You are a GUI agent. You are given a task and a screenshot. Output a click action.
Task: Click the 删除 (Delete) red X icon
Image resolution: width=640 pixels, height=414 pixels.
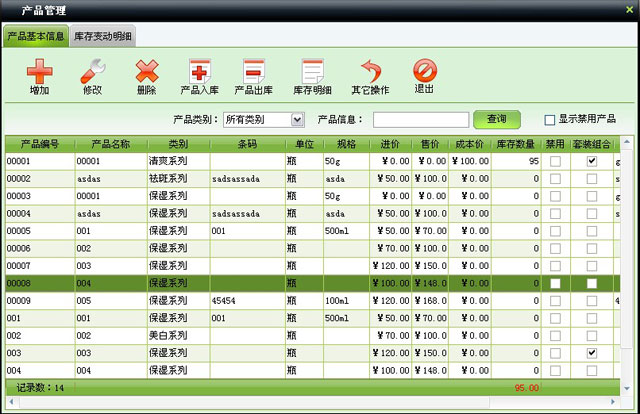(147, 71)
